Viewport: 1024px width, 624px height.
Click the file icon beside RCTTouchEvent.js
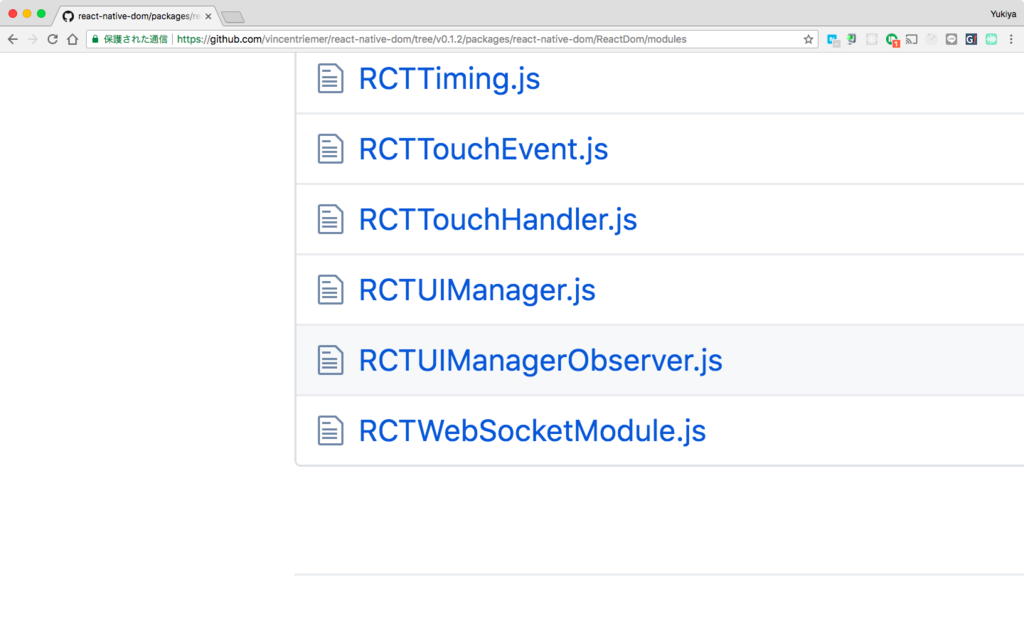[330, 149]
